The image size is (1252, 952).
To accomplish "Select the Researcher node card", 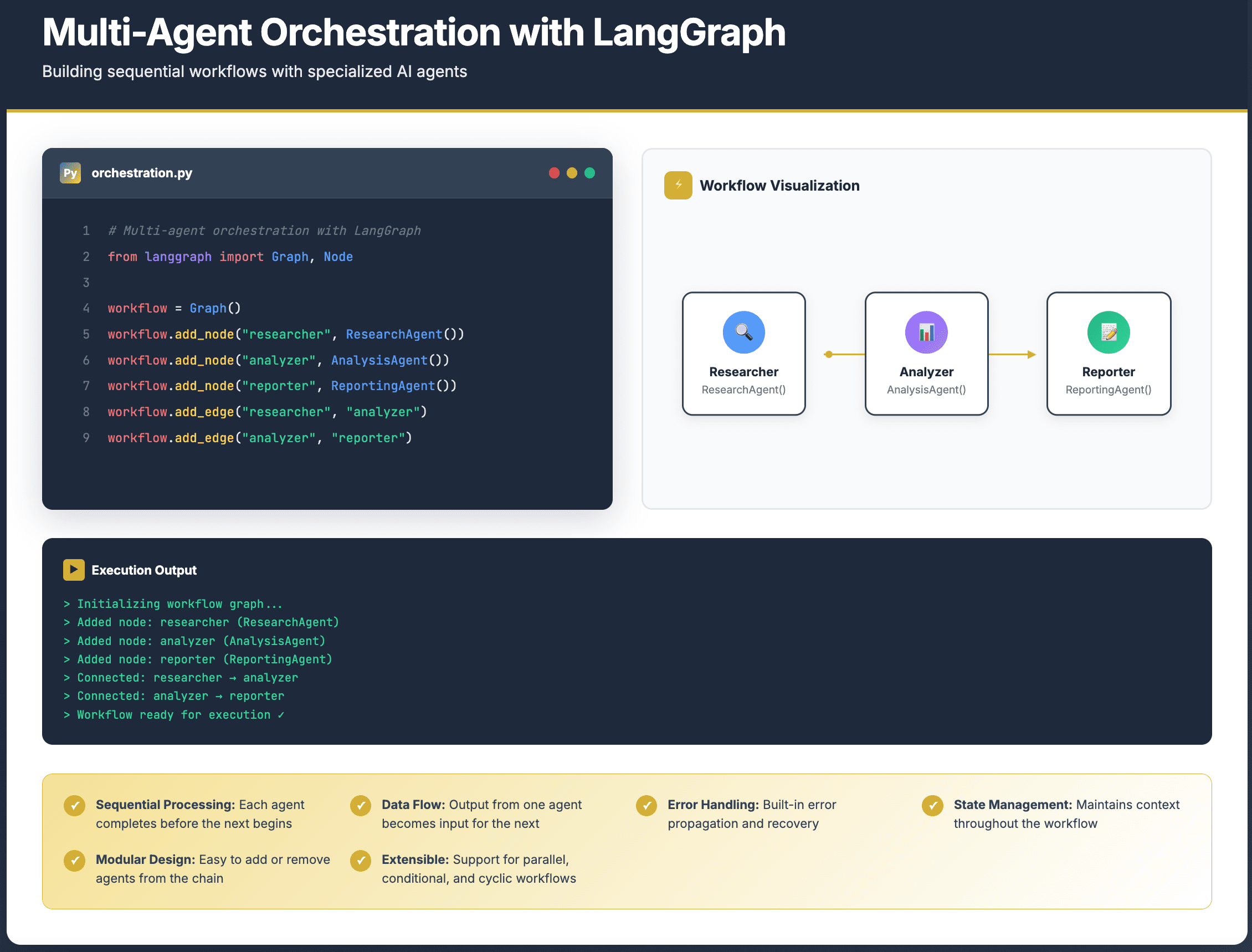I will tap(743, 354).
